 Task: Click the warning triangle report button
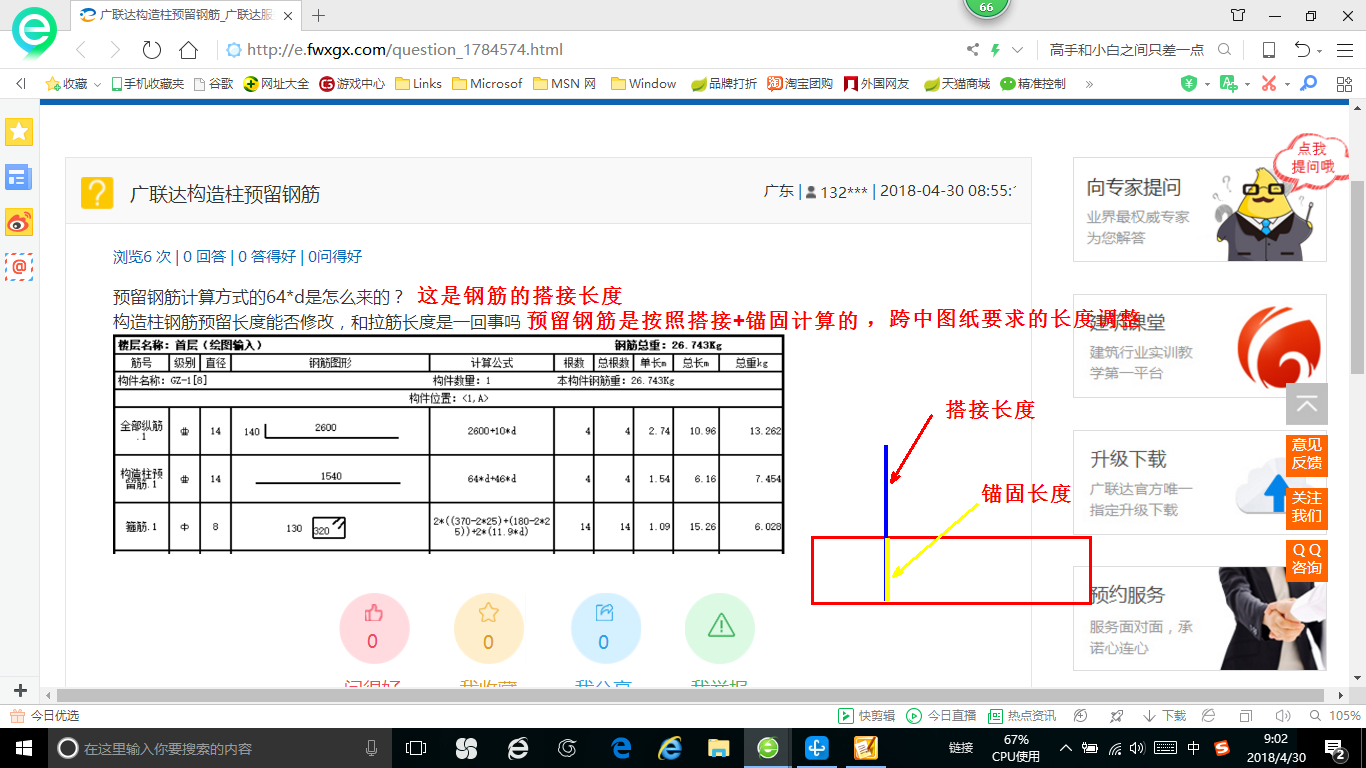720,629
